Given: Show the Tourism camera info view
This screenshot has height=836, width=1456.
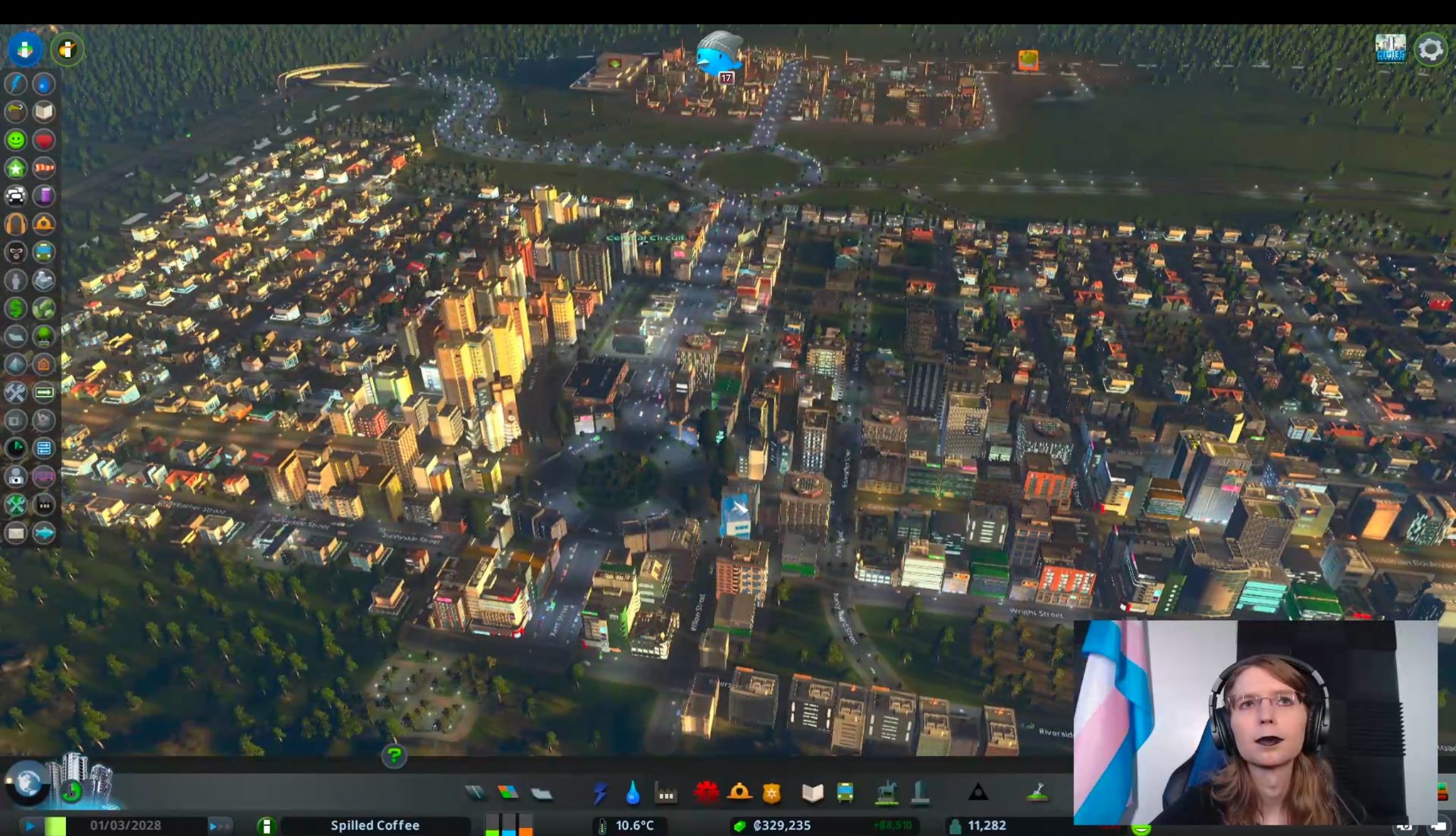Looking at the screenshot, I should tap(16, 477).
